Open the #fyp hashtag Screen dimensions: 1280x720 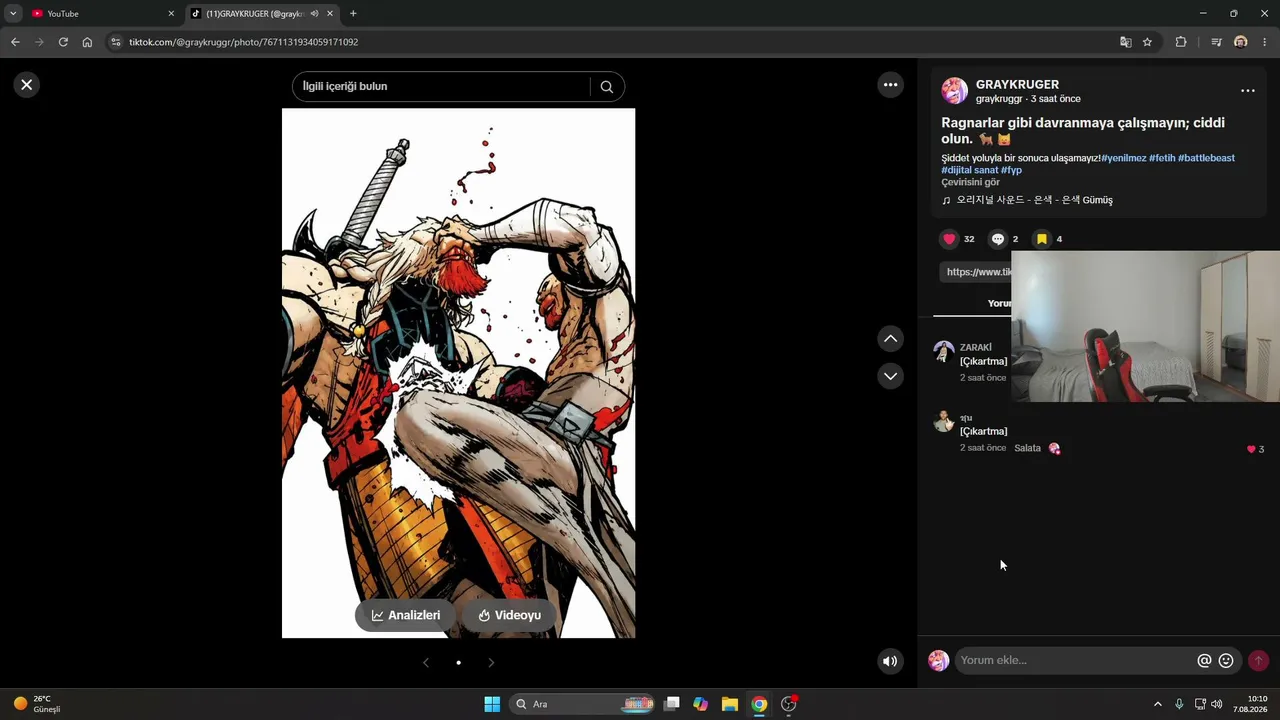1011,170
